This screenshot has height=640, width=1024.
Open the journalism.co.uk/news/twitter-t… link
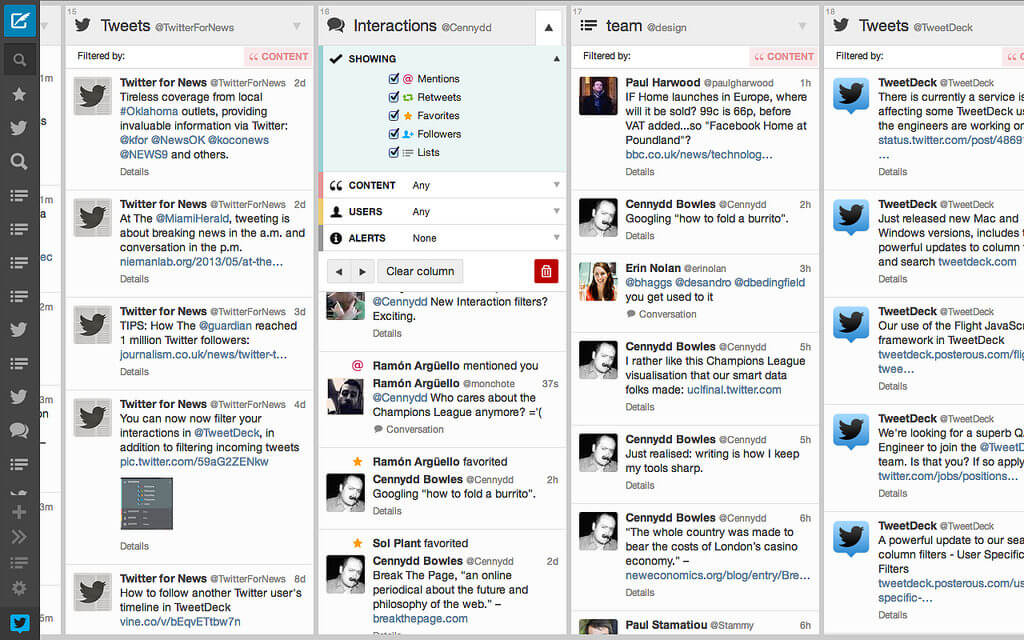[203, 355]
